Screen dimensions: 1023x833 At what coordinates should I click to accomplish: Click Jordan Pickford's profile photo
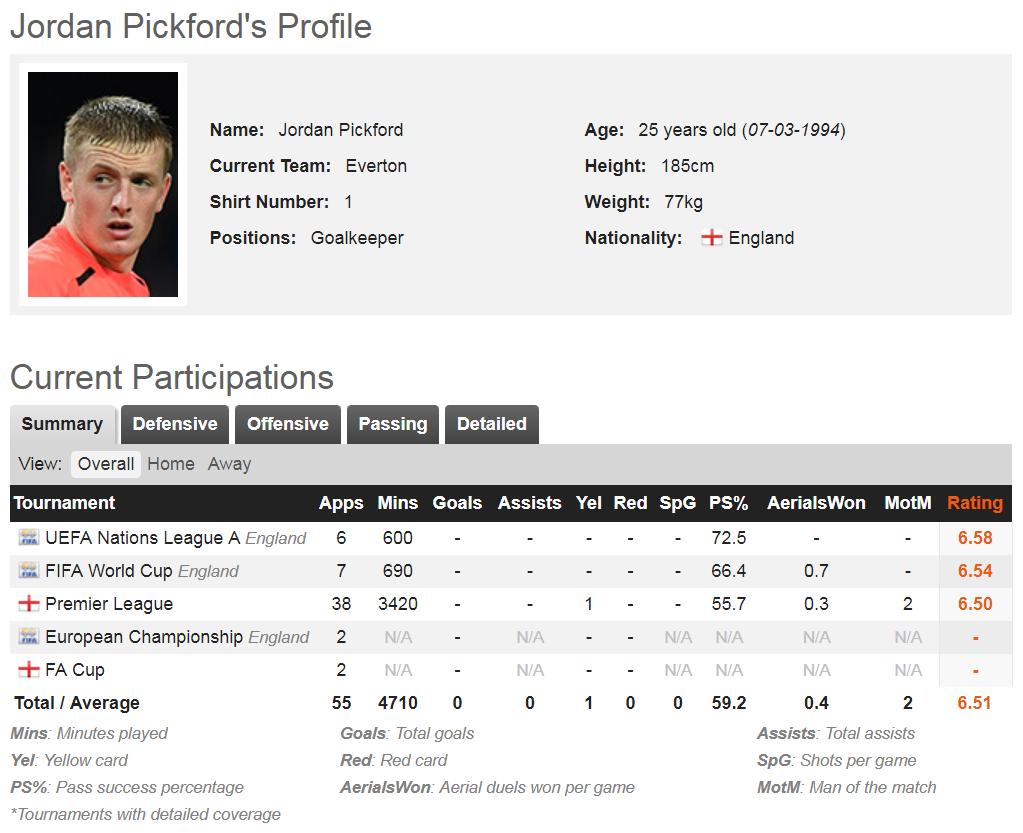[103, 185]
